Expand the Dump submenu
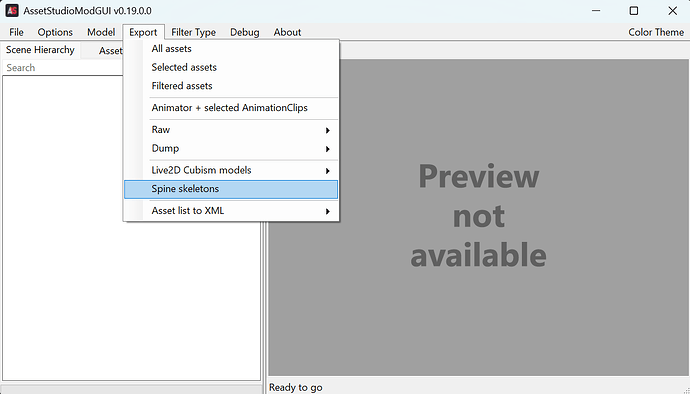The width and height of the screenshot is (690, 394). click(x=231, y=148)
